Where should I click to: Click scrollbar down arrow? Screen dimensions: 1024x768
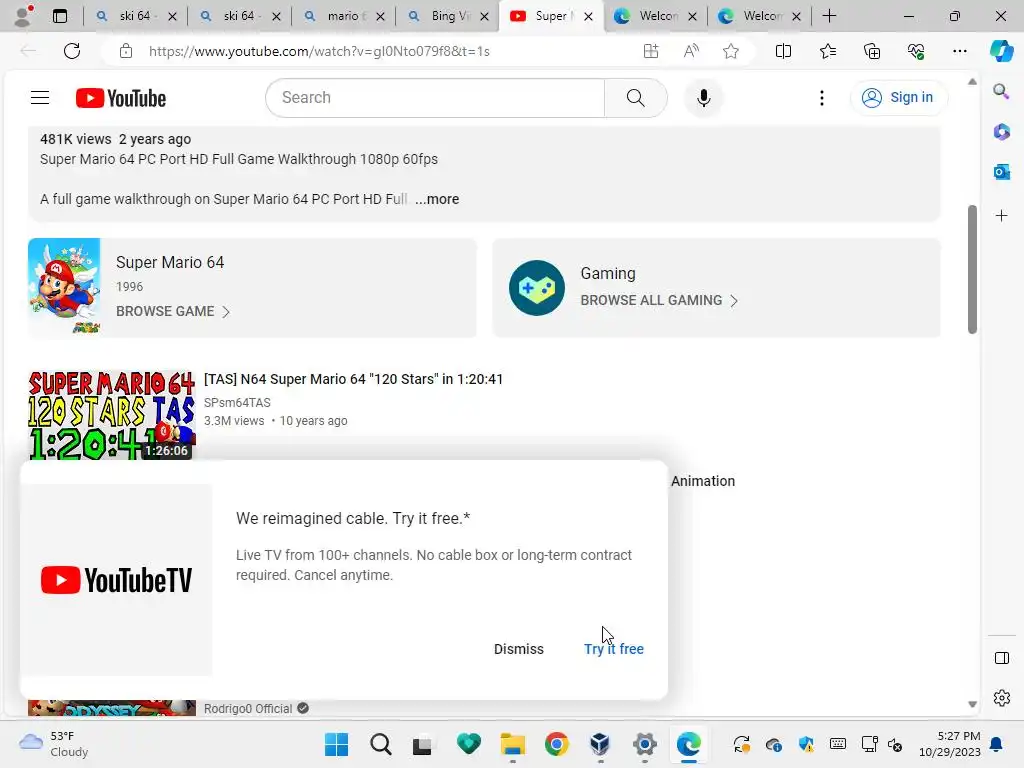pyautogui.click(x=972, y=705)
